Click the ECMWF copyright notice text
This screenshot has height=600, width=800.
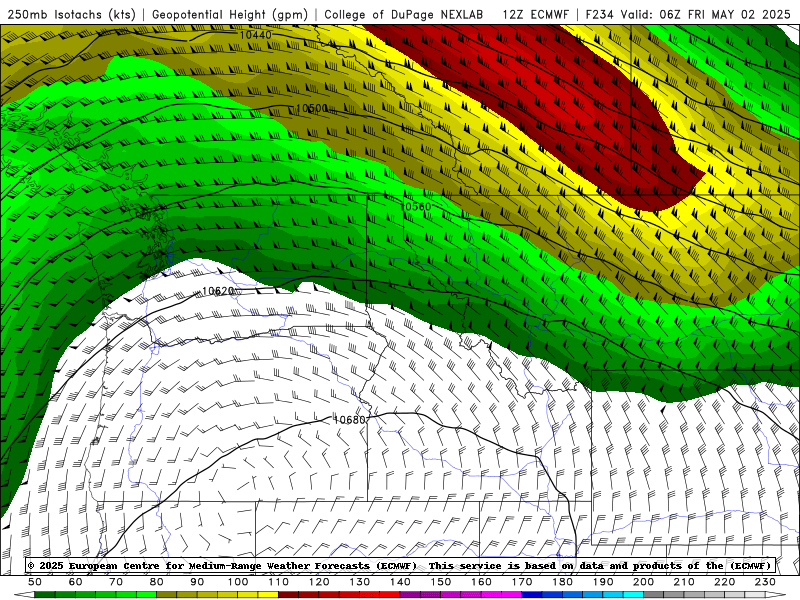399,566
